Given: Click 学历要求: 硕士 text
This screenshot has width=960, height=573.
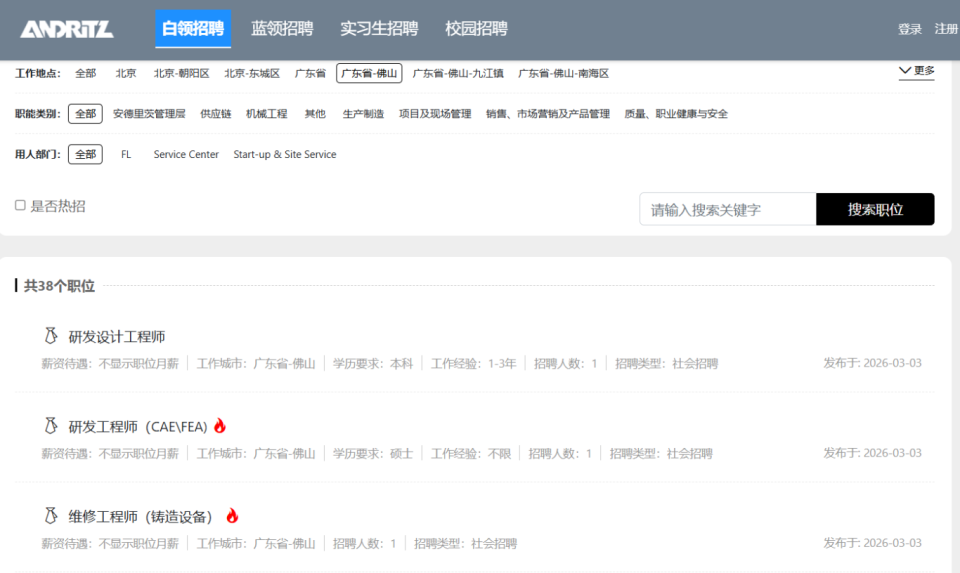Looking at the screenshot, I should 373,454.
